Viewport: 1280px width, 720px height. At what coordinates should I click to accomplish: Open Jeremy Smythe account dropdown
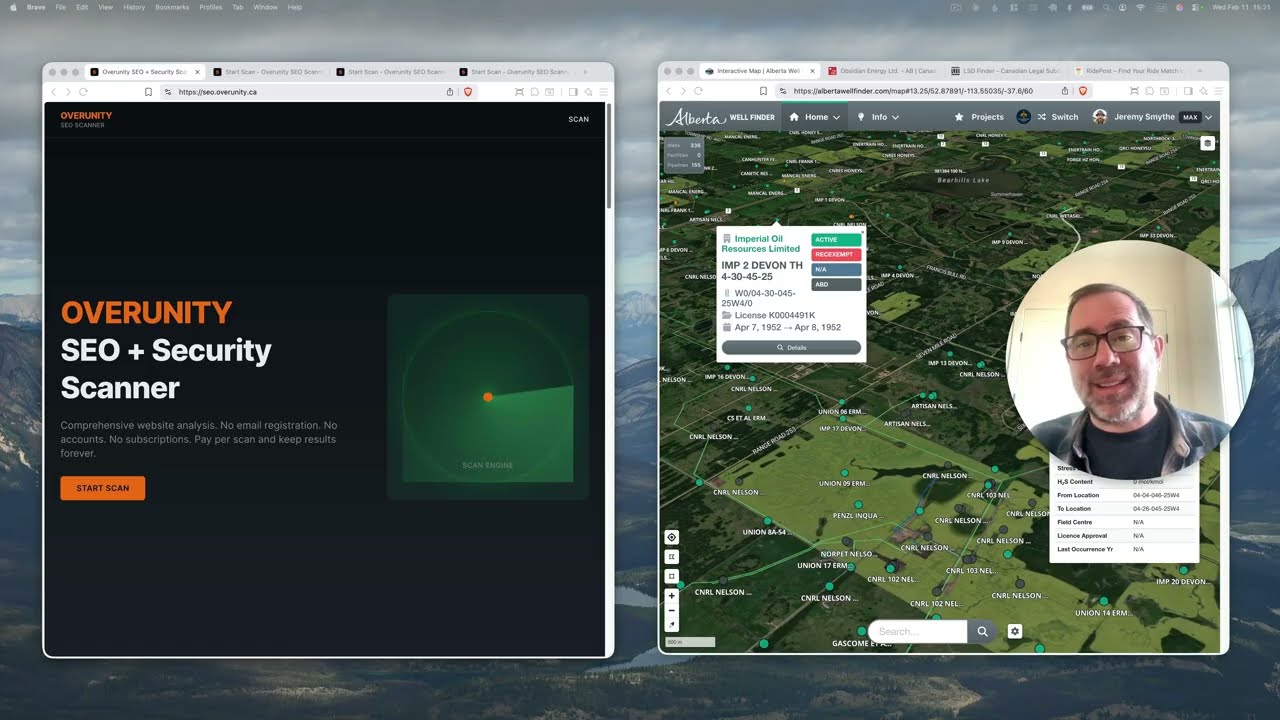(x=1152, y=117)
